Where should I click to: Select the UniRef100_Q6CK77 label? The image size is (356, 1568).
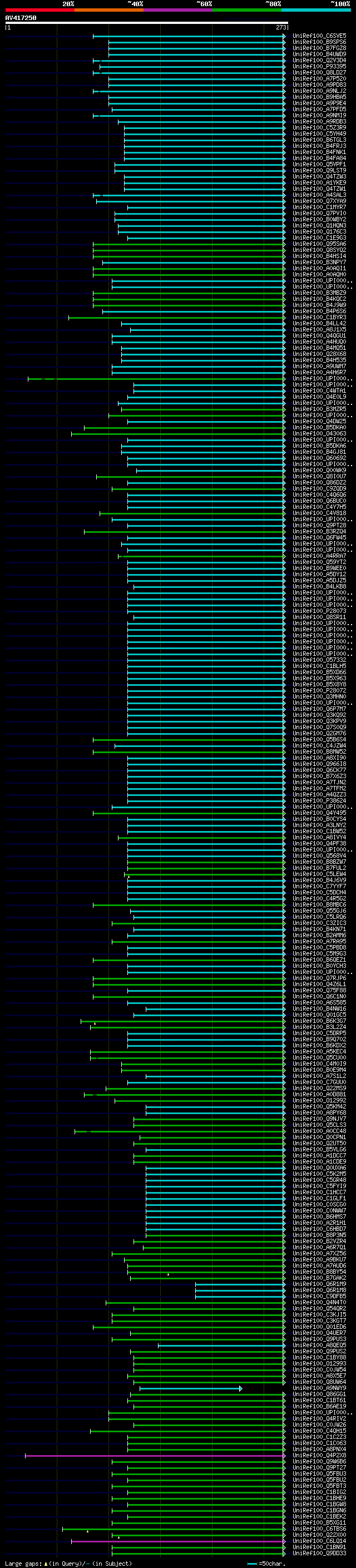point(319,770)
